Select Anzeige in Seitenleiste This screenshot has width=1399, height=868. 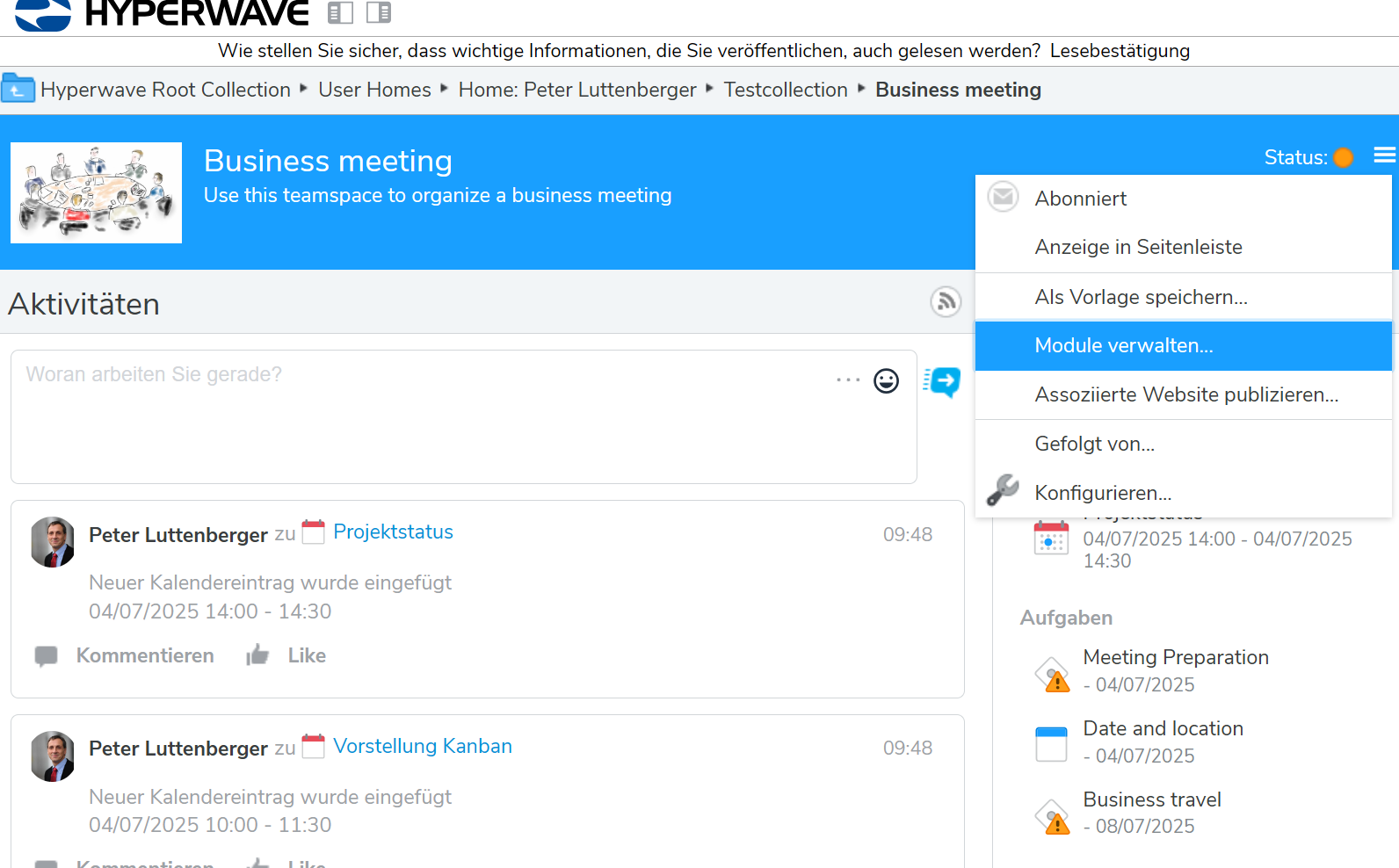coord(1184,248)
